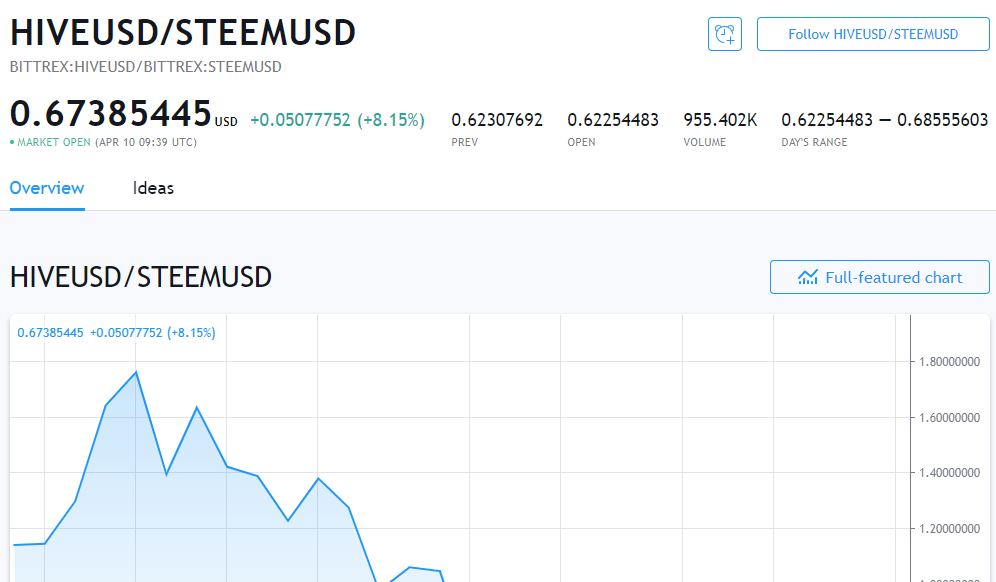996x582 pixels.
Task: Select the BITTREX:HIVEUSD/BITTREX:STEEMUSD symbol text
Action: coord(145,67)
